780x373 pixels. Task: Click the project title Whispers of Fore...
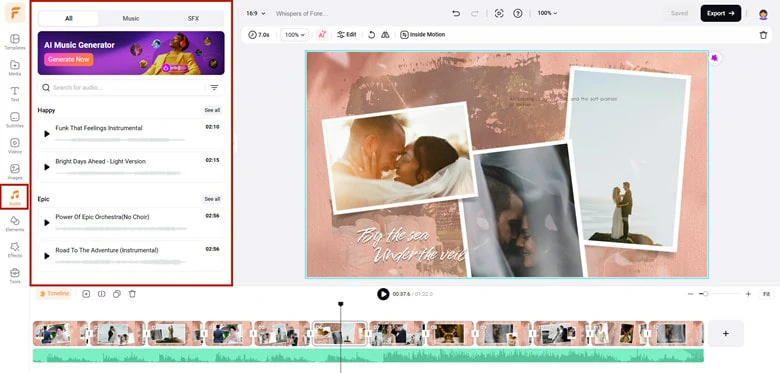point(301,13)
